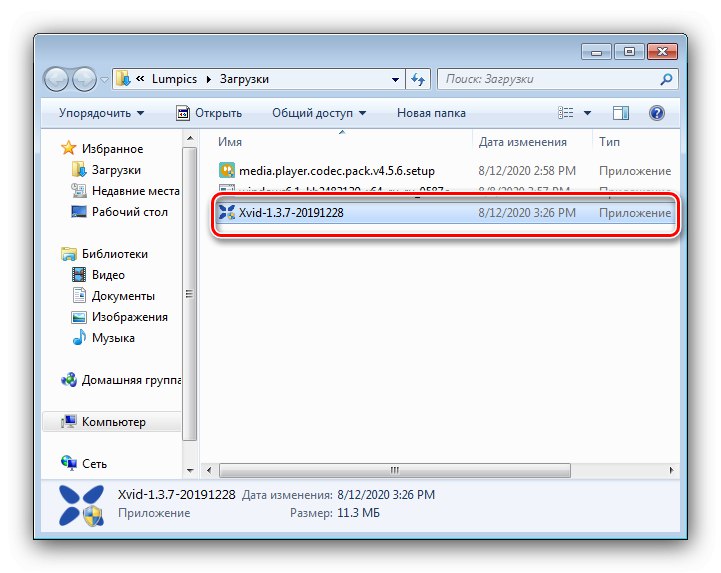721x573 pixels.
Task: Open recent pages dropdown beside the nav arrows
Action: (105, 80)
